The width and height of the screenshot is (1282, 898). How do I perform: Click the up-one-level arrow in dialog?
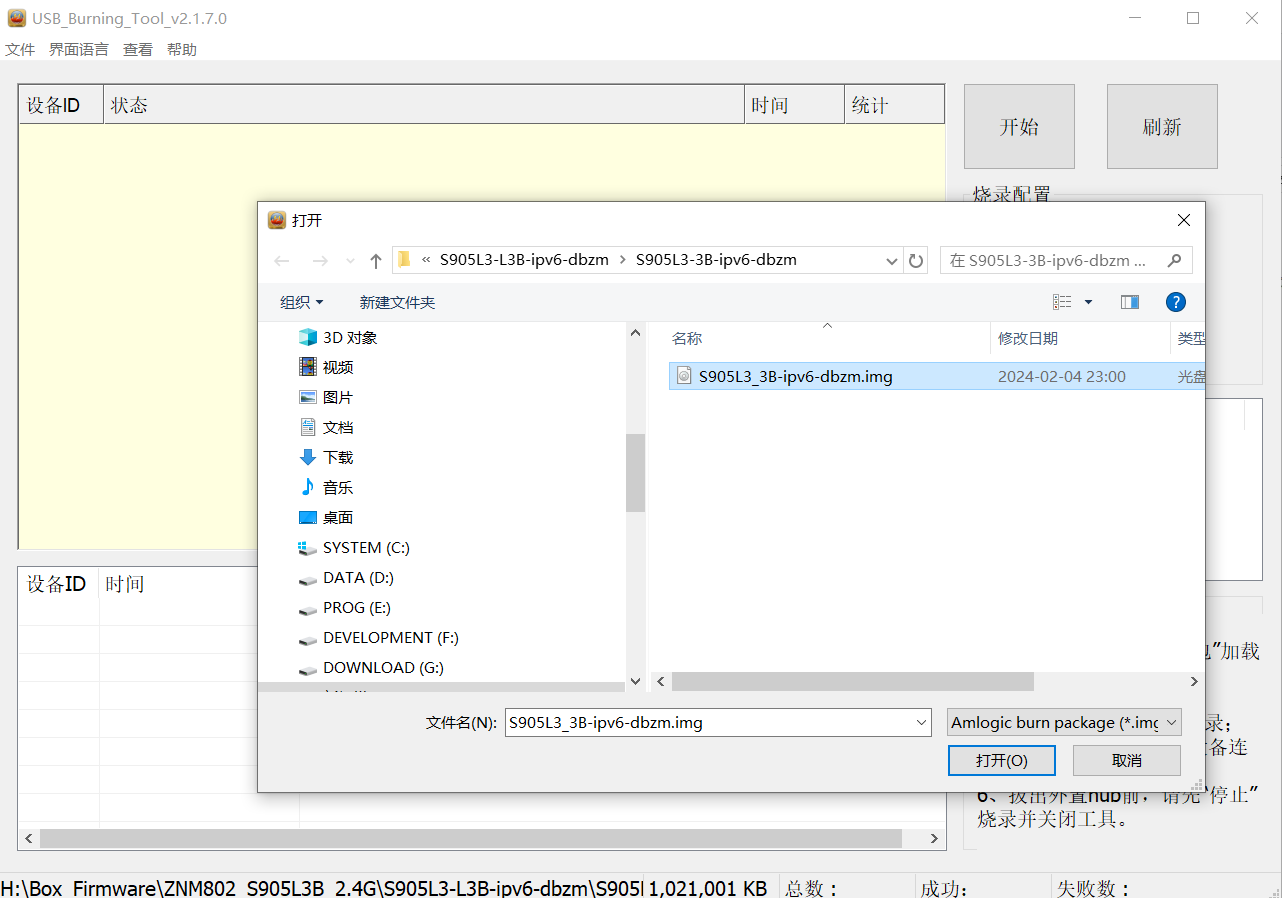376,261
